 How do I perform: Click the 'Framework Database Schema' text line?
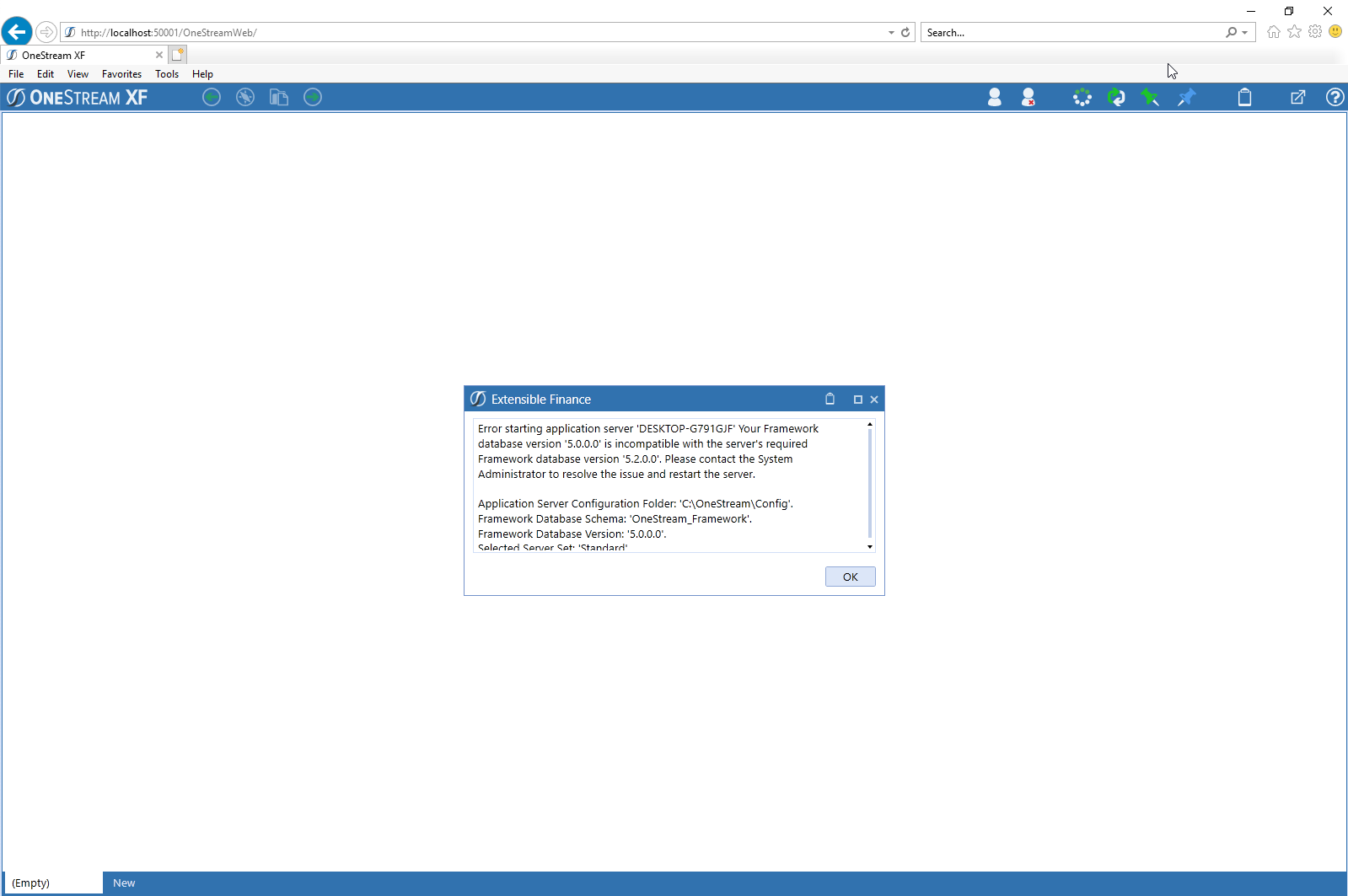615,518
